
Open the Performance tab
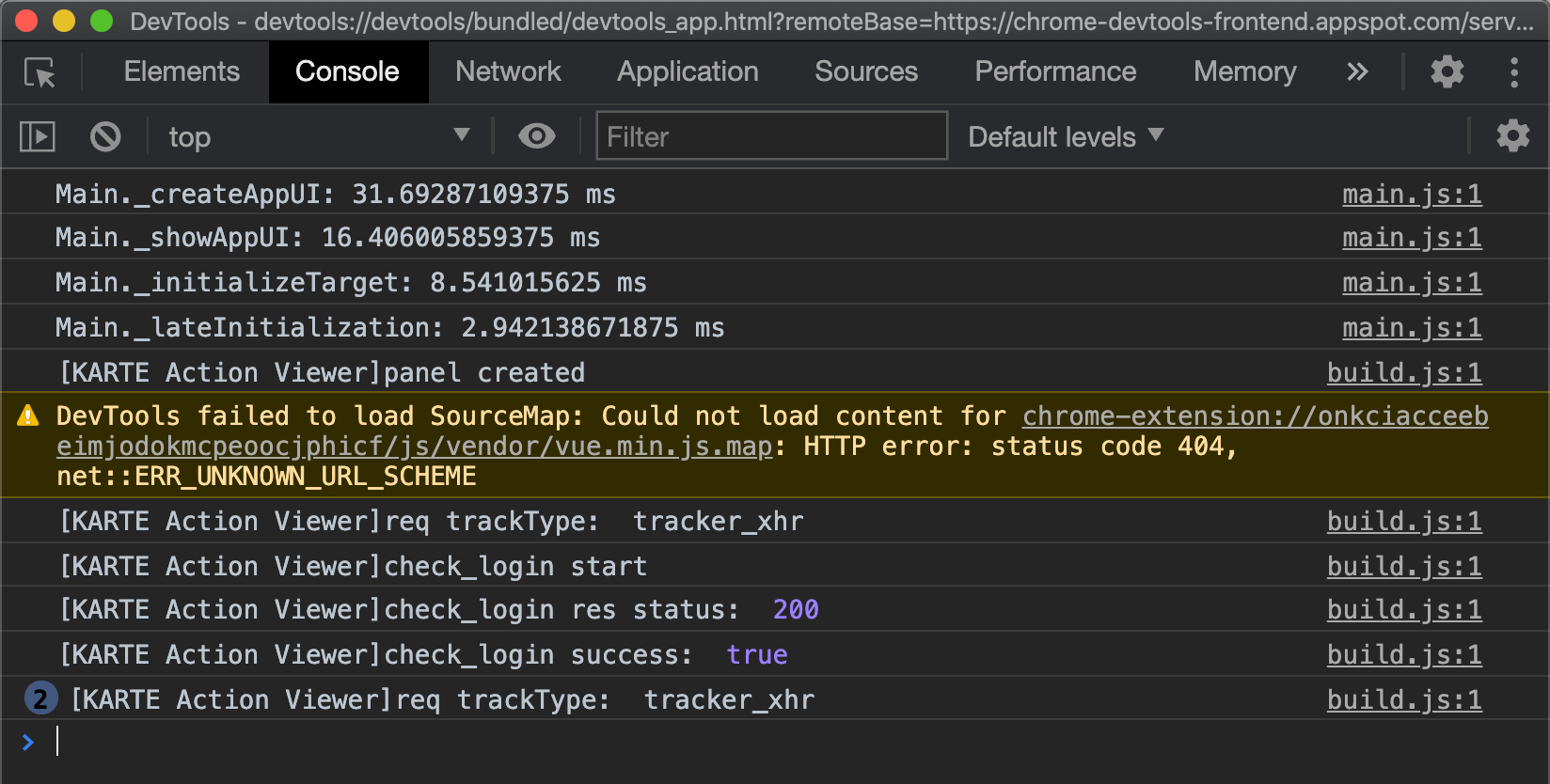click(x=1055, y=71)
